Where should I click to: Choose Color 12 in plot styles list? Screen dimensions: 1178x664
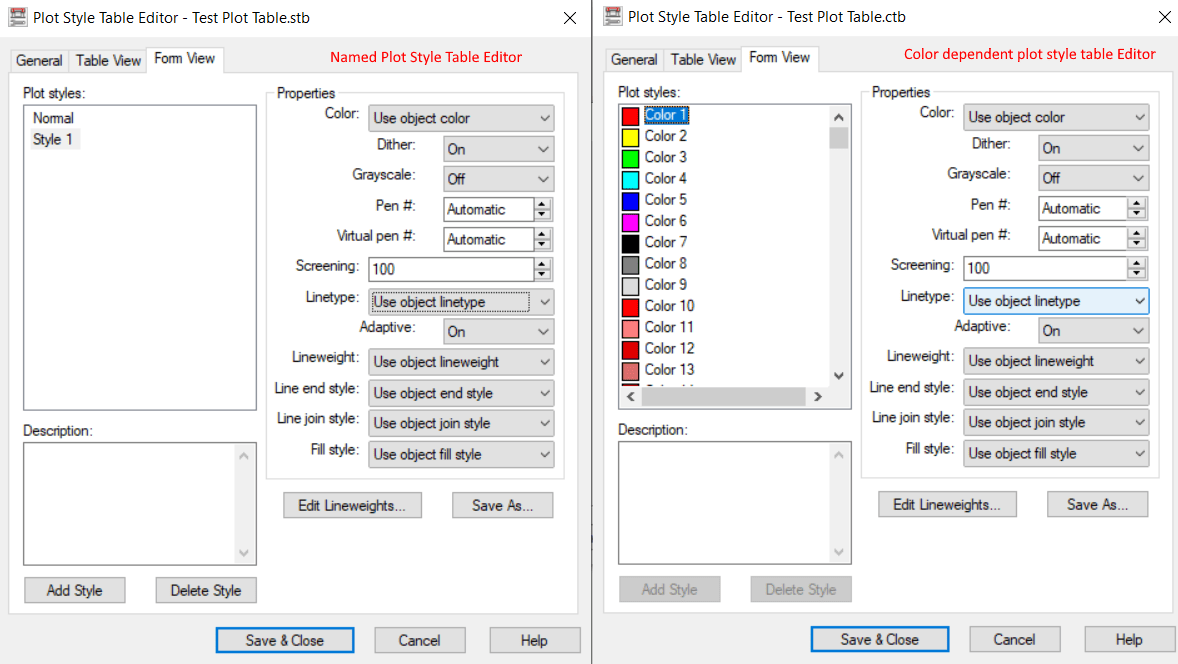(669, 349)
